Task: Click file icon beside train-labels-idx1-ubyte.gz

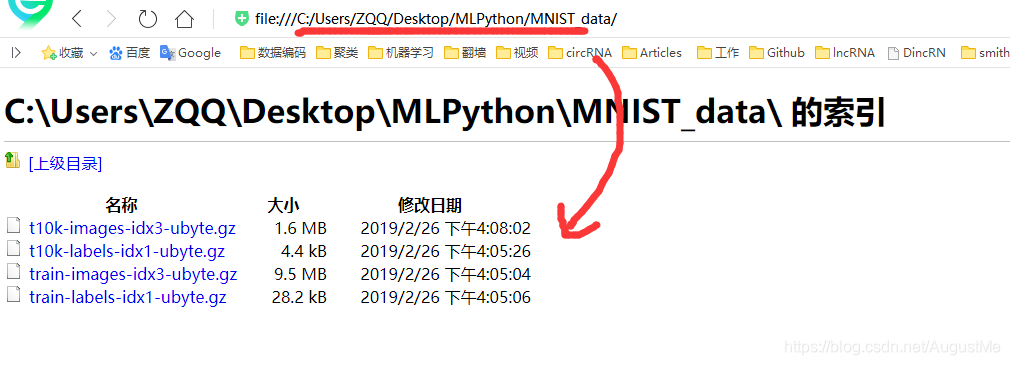Action: [x=14, y=295]
